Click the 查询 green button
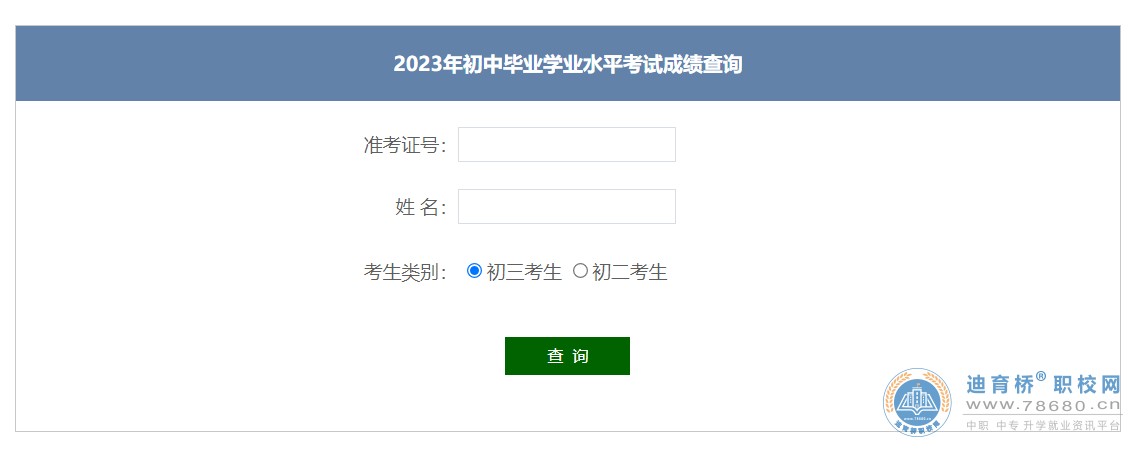 tap(567, 356)
